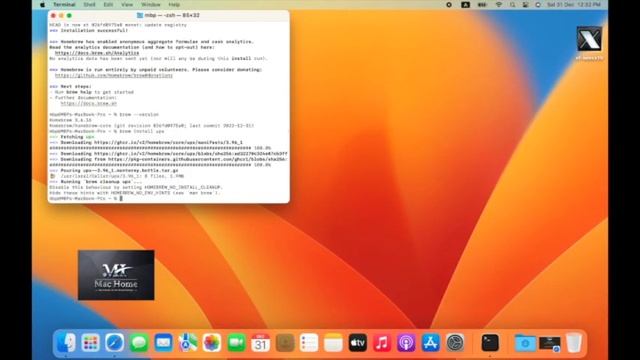Viewport: 640px width, 360px height.
Task: Open App Store from the Dock
Action: [431, 342]
